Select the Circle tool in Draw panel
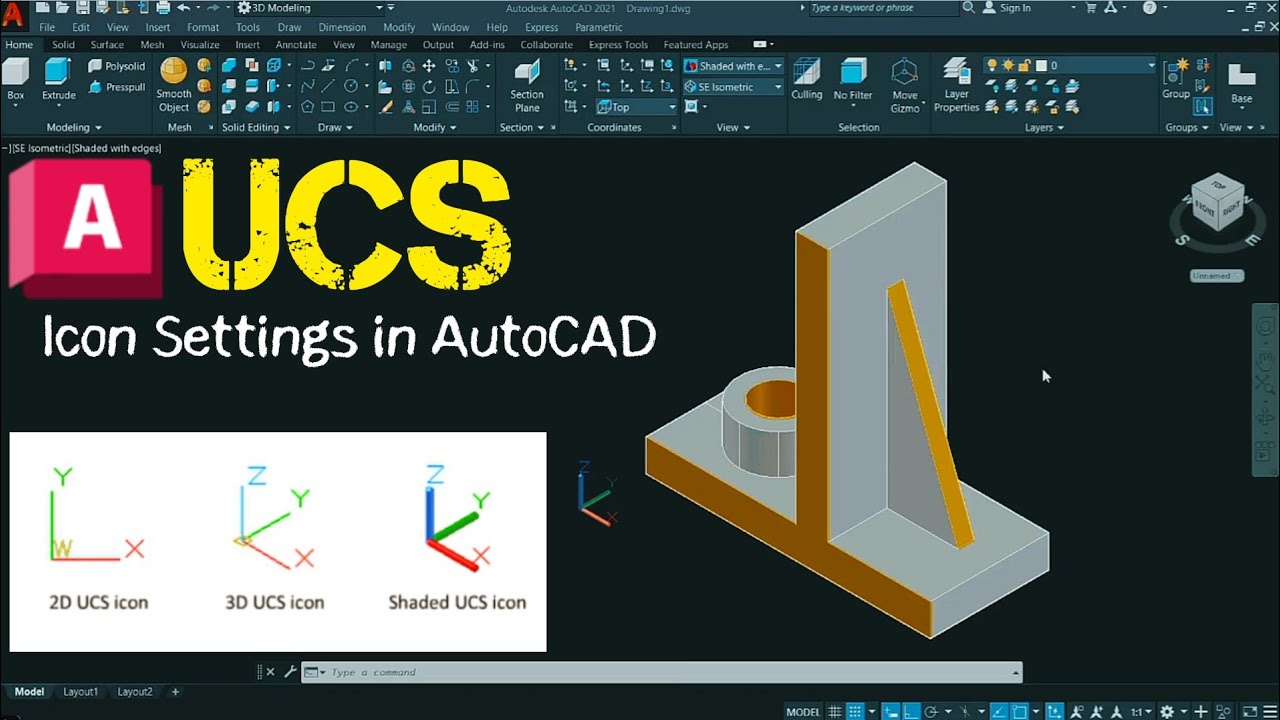 [x=351, y=86]
